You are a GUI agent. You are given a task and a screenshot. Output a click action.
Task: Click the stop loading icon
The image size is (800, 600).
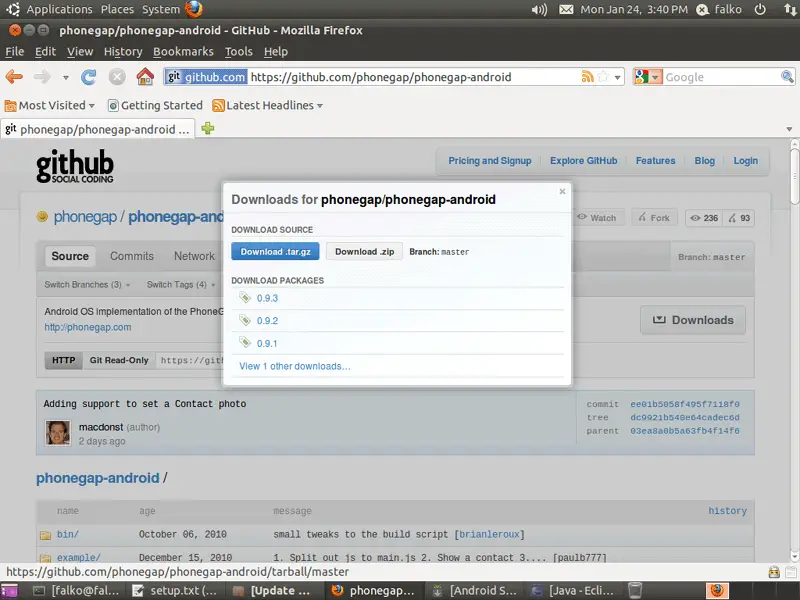click(x=117, y=77)
